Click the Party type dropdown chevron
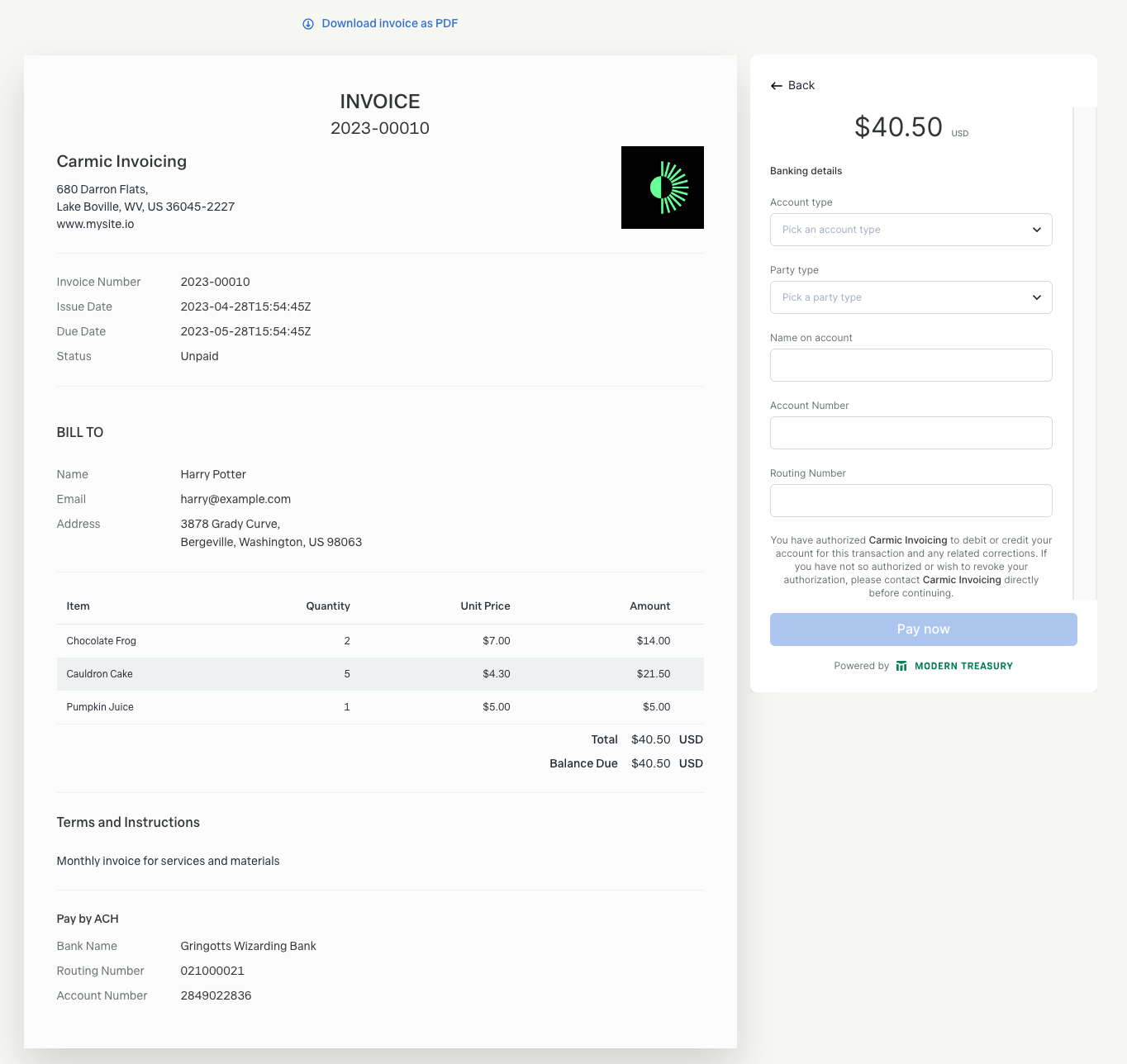 click(1037, 297)
